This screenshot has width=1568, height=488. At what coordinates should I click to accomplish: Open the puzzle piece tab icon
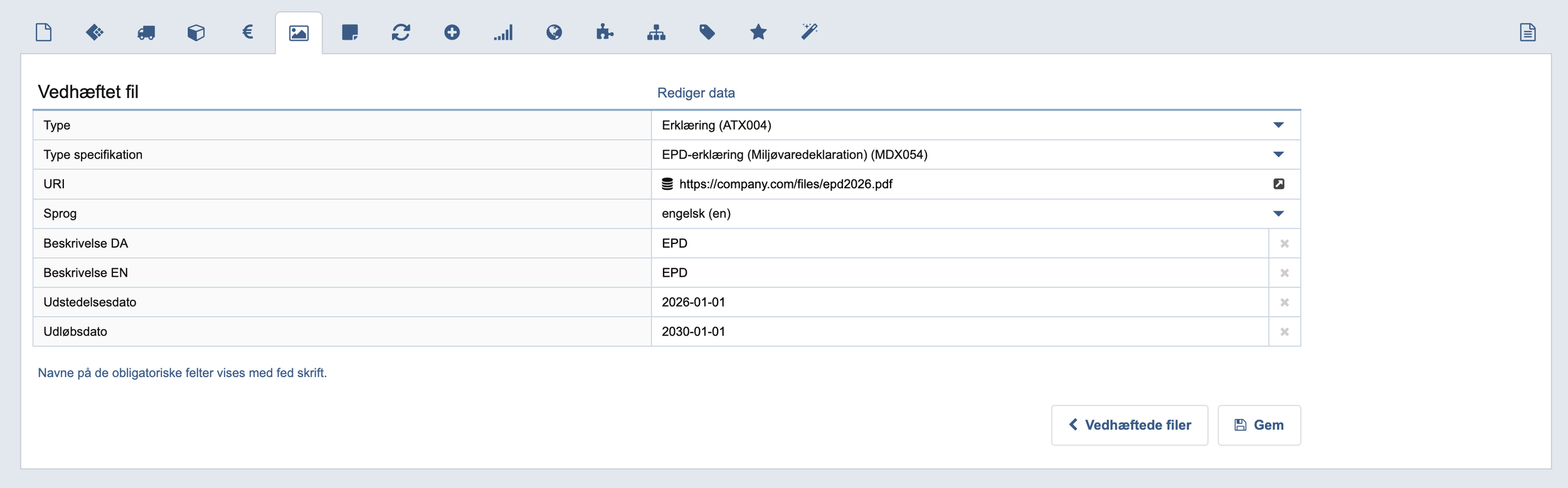click(x=605, y=32)
